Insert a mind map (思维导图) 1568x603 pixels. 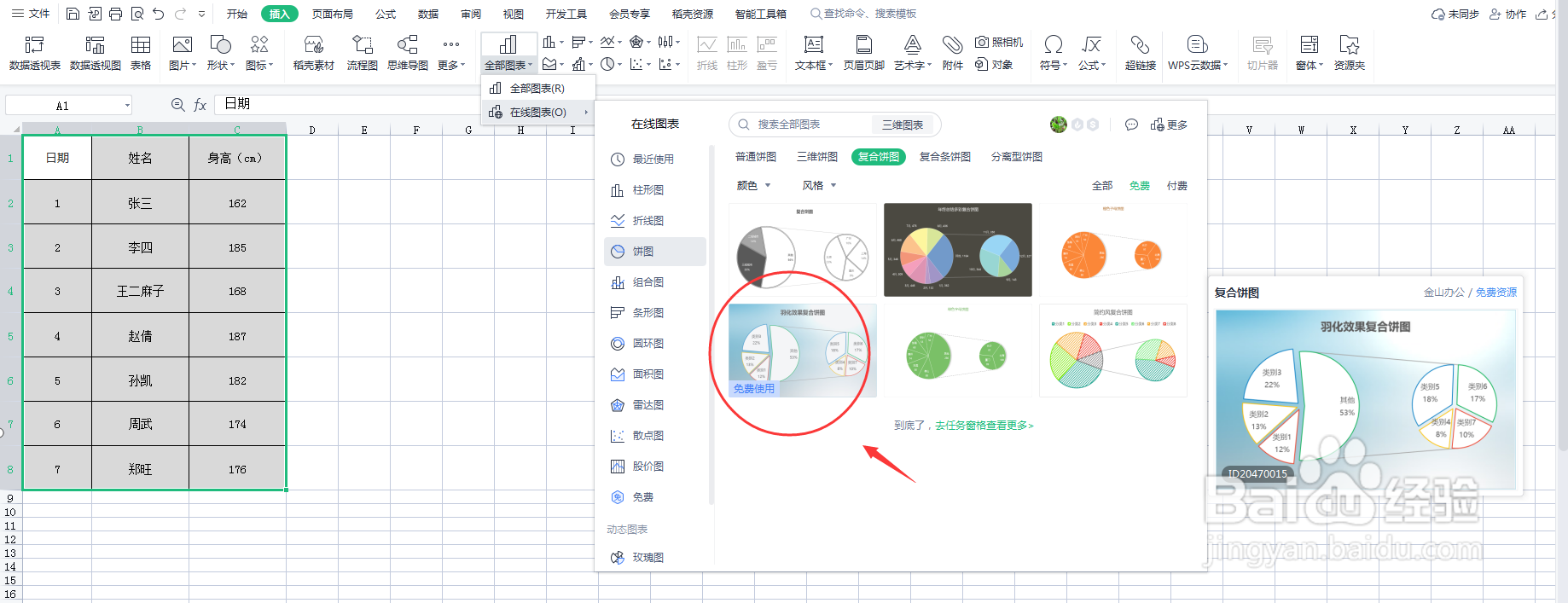(408, 53)
